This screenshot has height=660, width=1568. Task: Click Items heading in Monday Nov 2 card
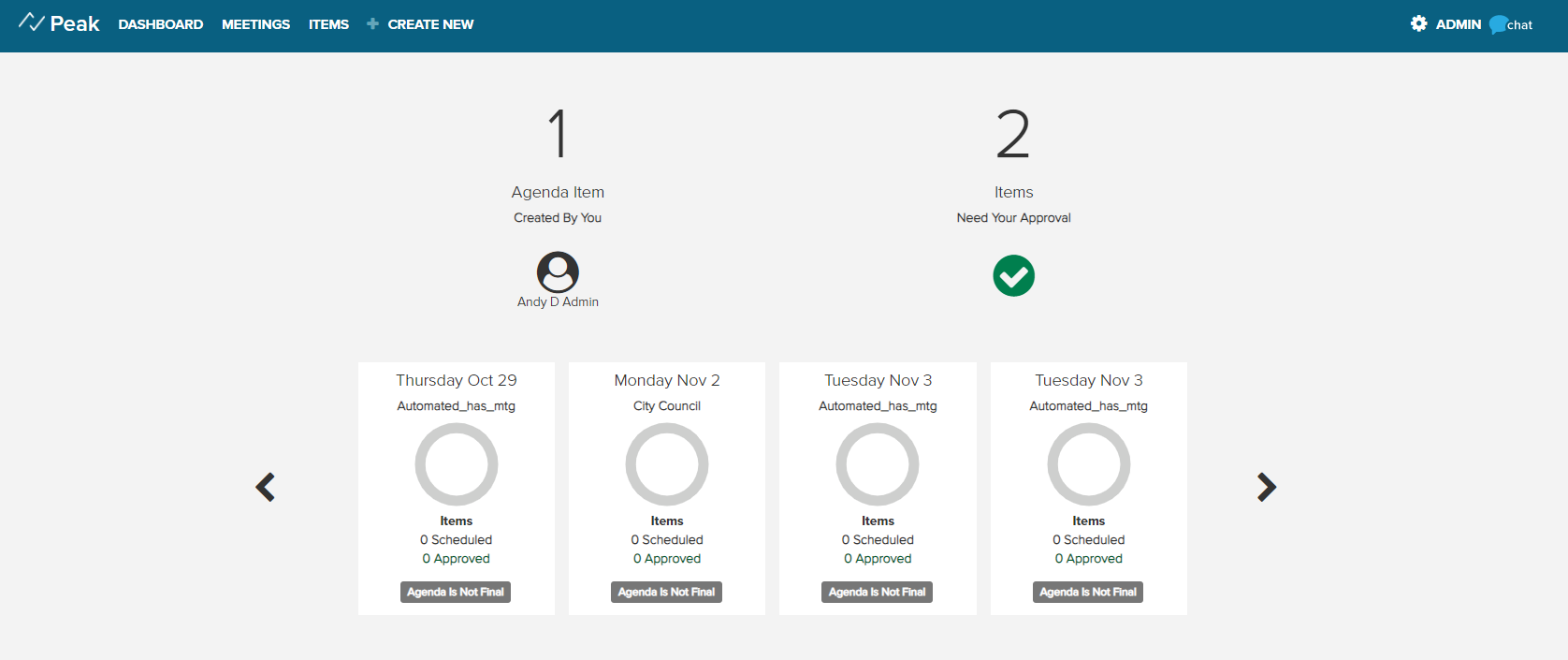tap(667, 521)
